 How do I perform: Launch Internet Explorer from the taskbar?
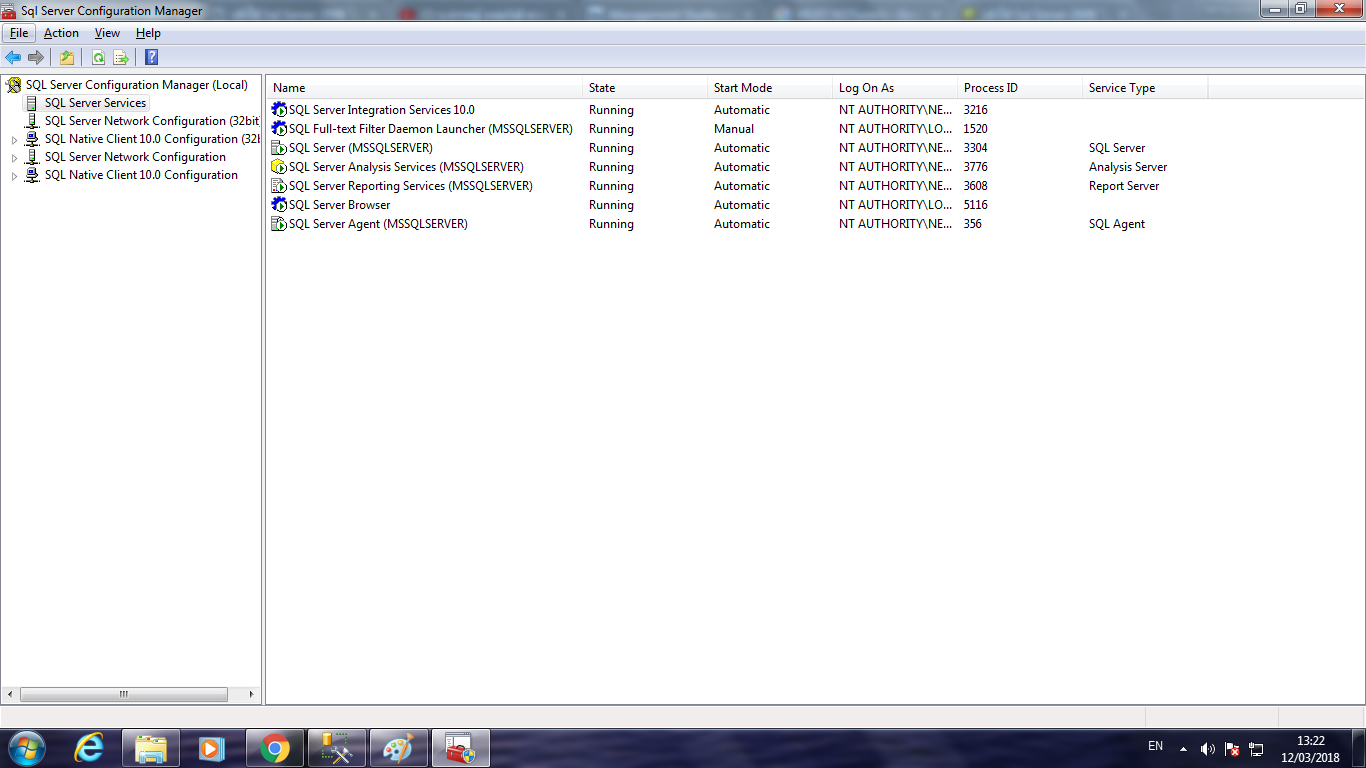(x=90, y=748)
